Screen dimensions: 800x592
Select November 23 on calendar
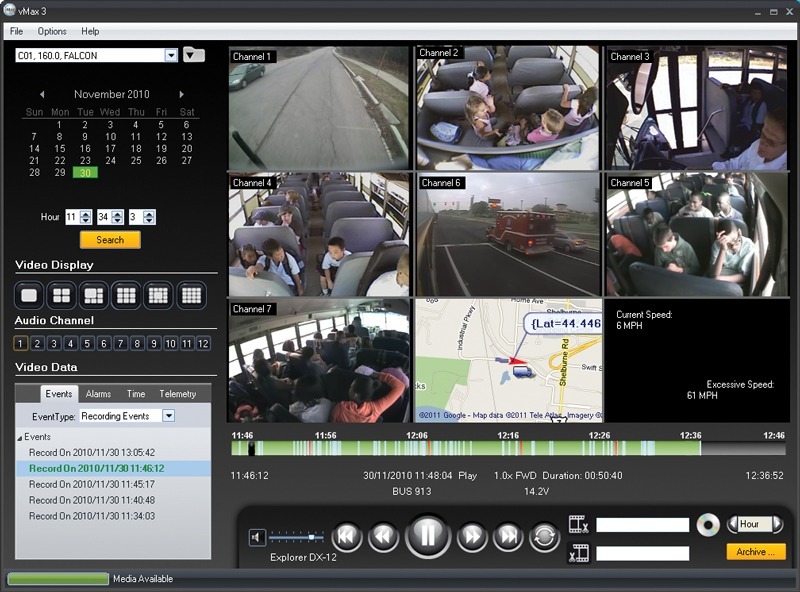coord(85,160)
